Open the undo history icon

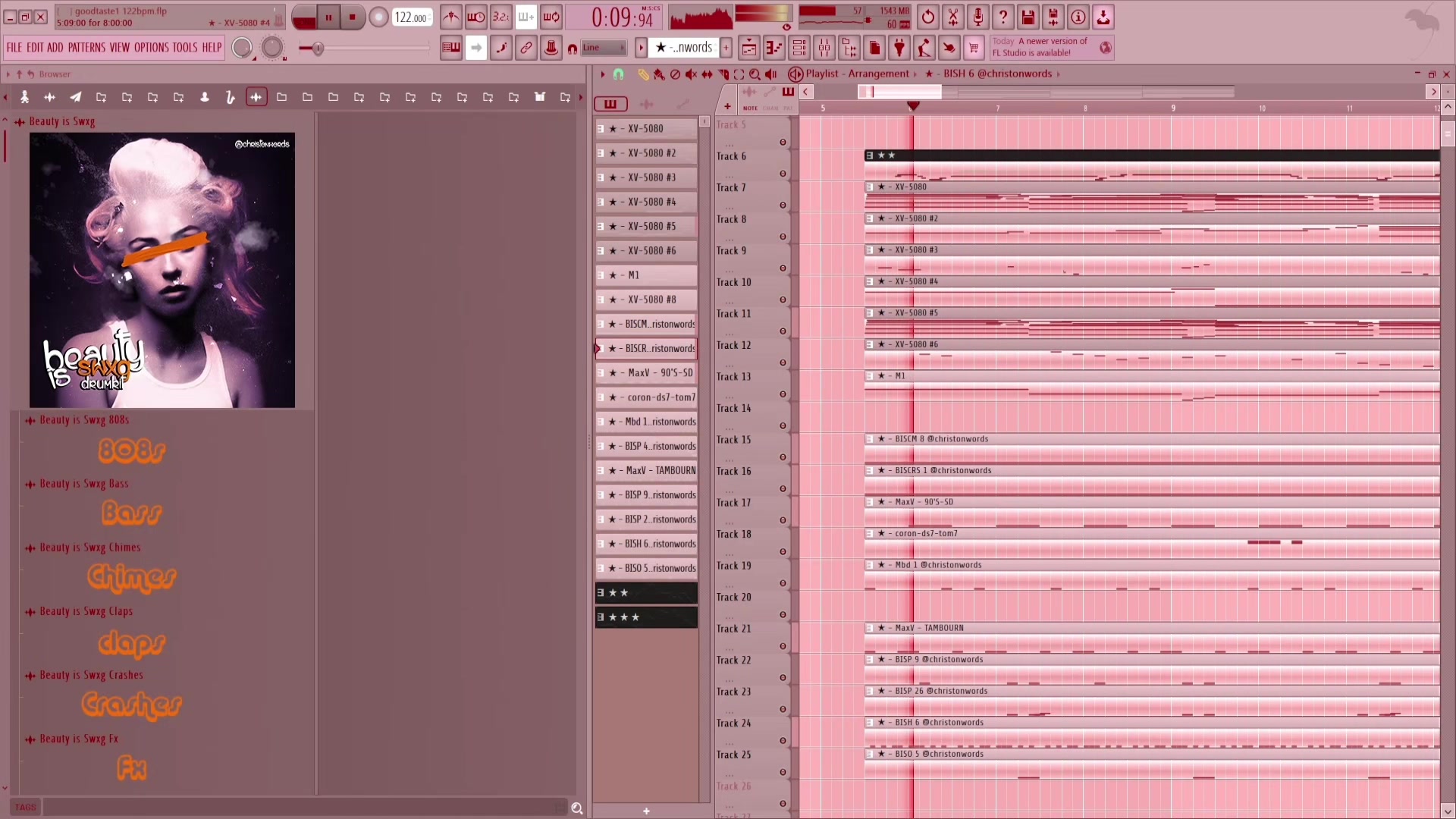(x=928, y=17)
